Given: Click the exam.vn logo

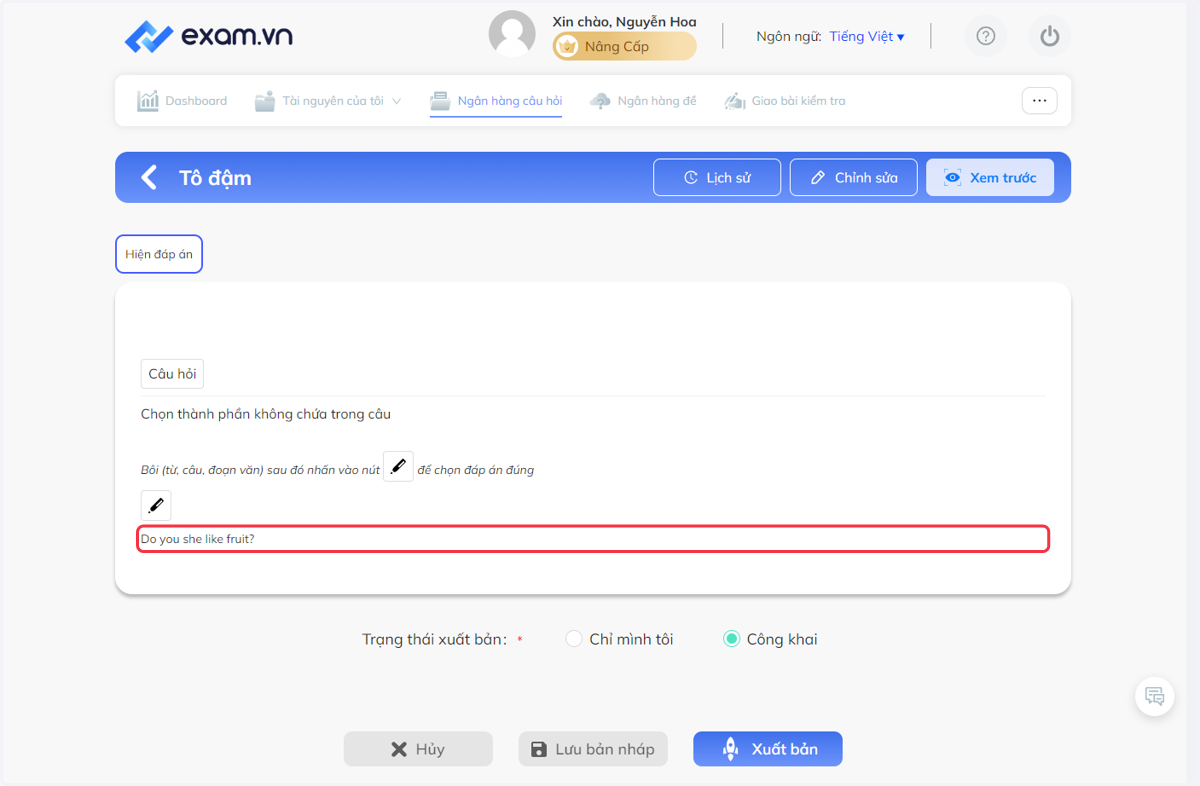Looking at the screenshot, I should pyautogui.click(x=208, y=37).
